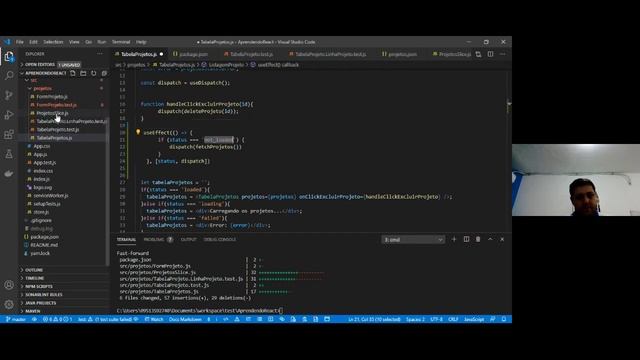Open the Edit menu

point(33,42)
